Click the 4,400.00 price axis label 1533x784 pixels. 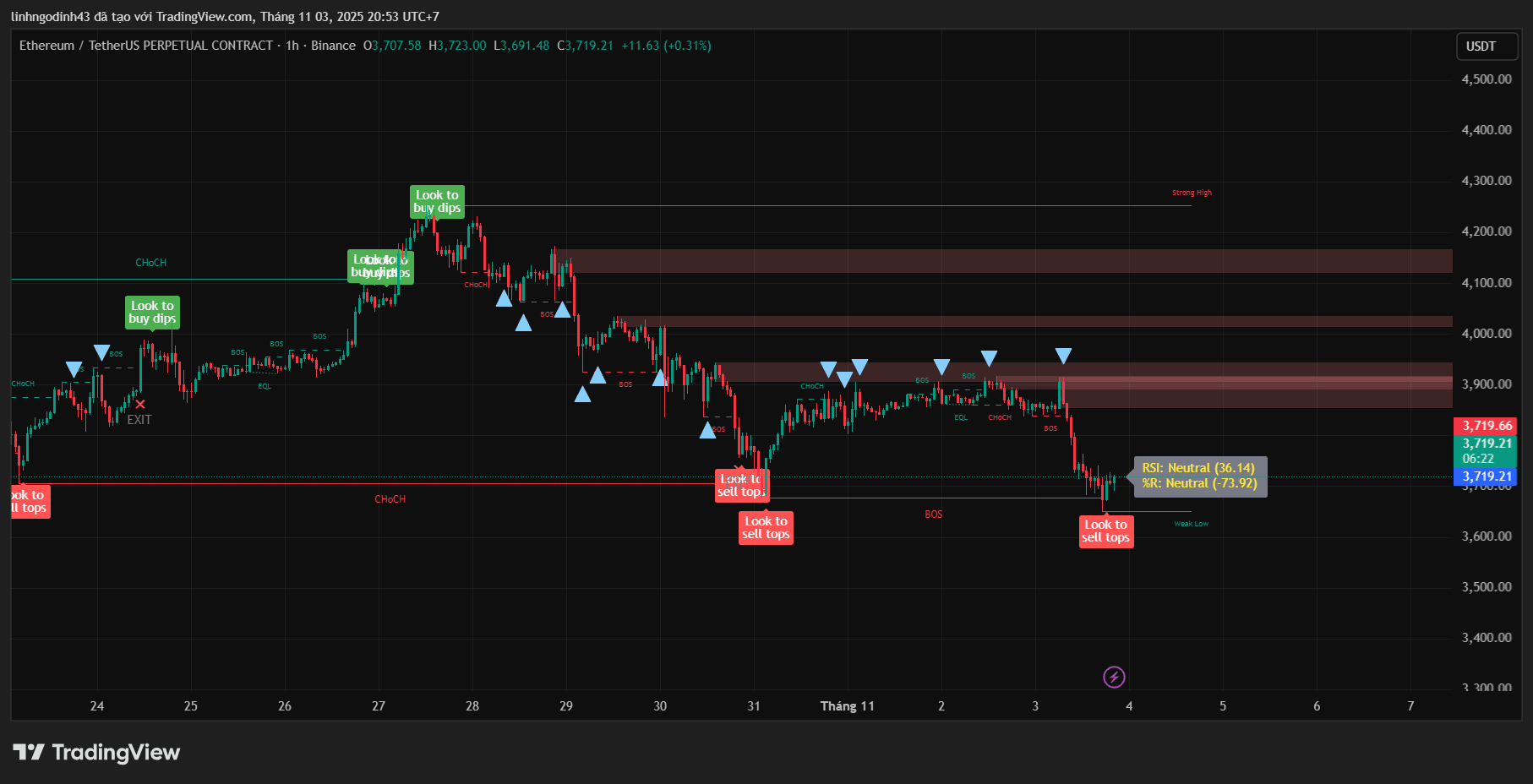(1487, 130)
